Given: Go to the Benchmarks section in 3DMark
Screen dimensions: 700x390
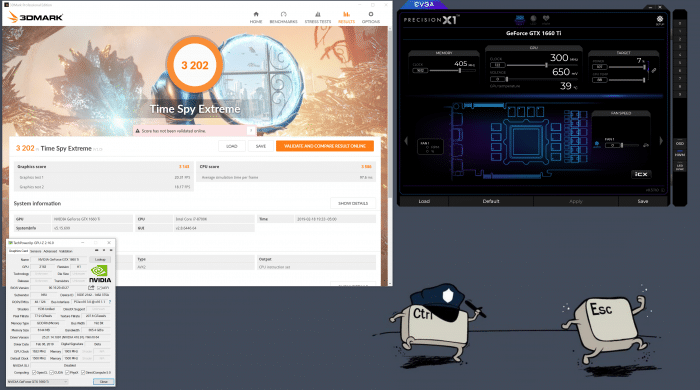Looking at the screenshot, I should [x=283, y=17].
